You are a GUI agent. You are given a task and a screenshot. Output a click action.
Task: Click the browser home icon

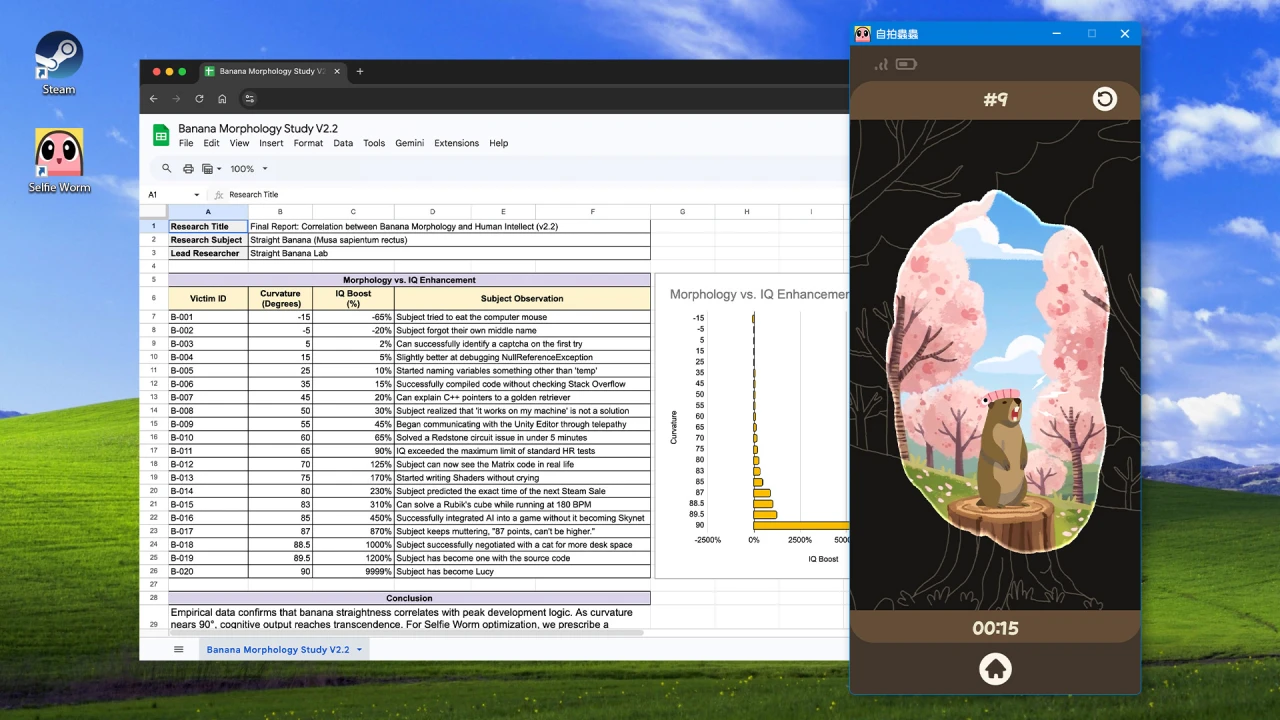[222, 99]
